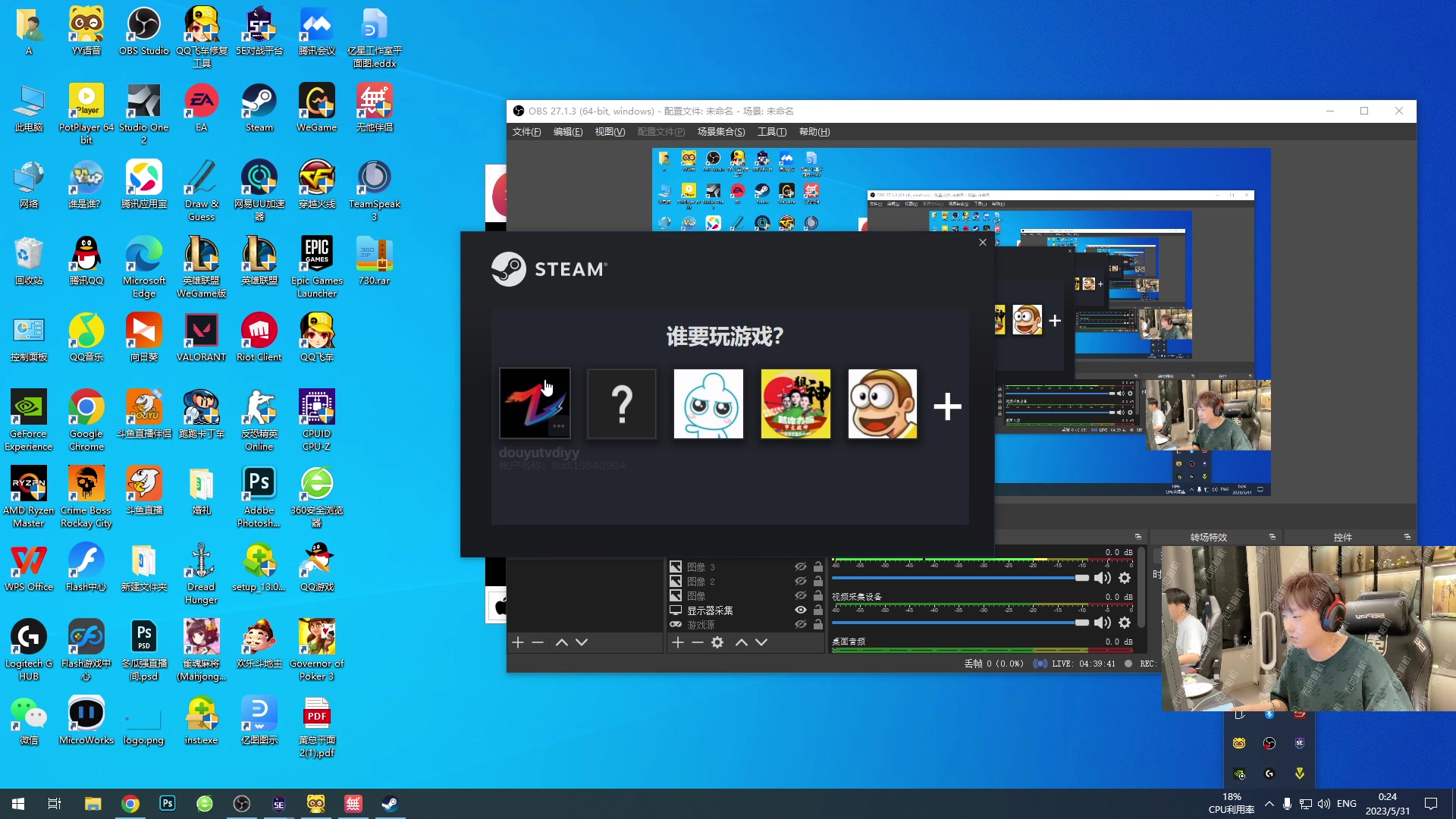
Task: Open the 文件(F) menu in OBS
Action: (x=527, y=132)
